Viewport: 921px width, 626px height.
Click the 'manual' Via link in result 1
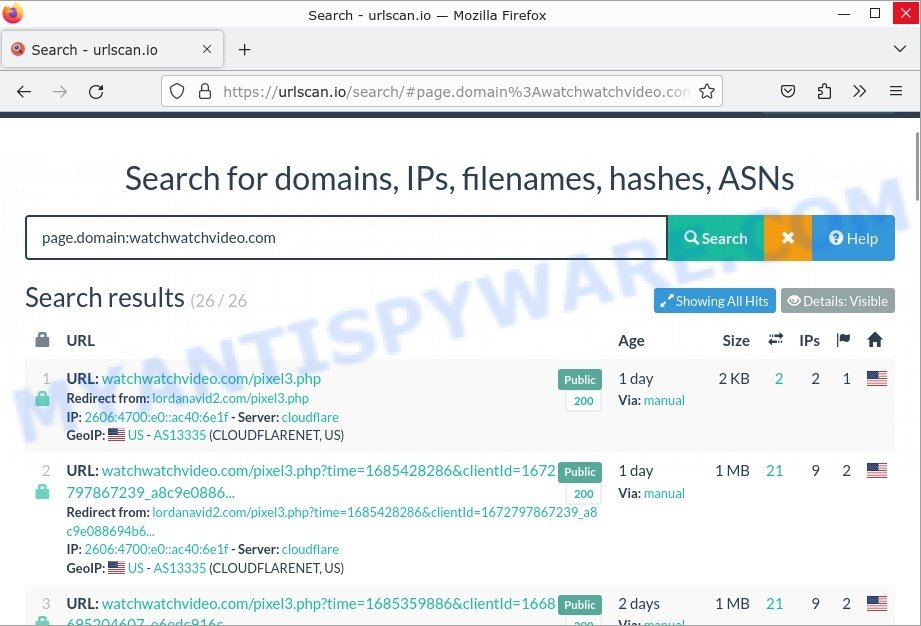pyautogui.click(x=664, y=400)
